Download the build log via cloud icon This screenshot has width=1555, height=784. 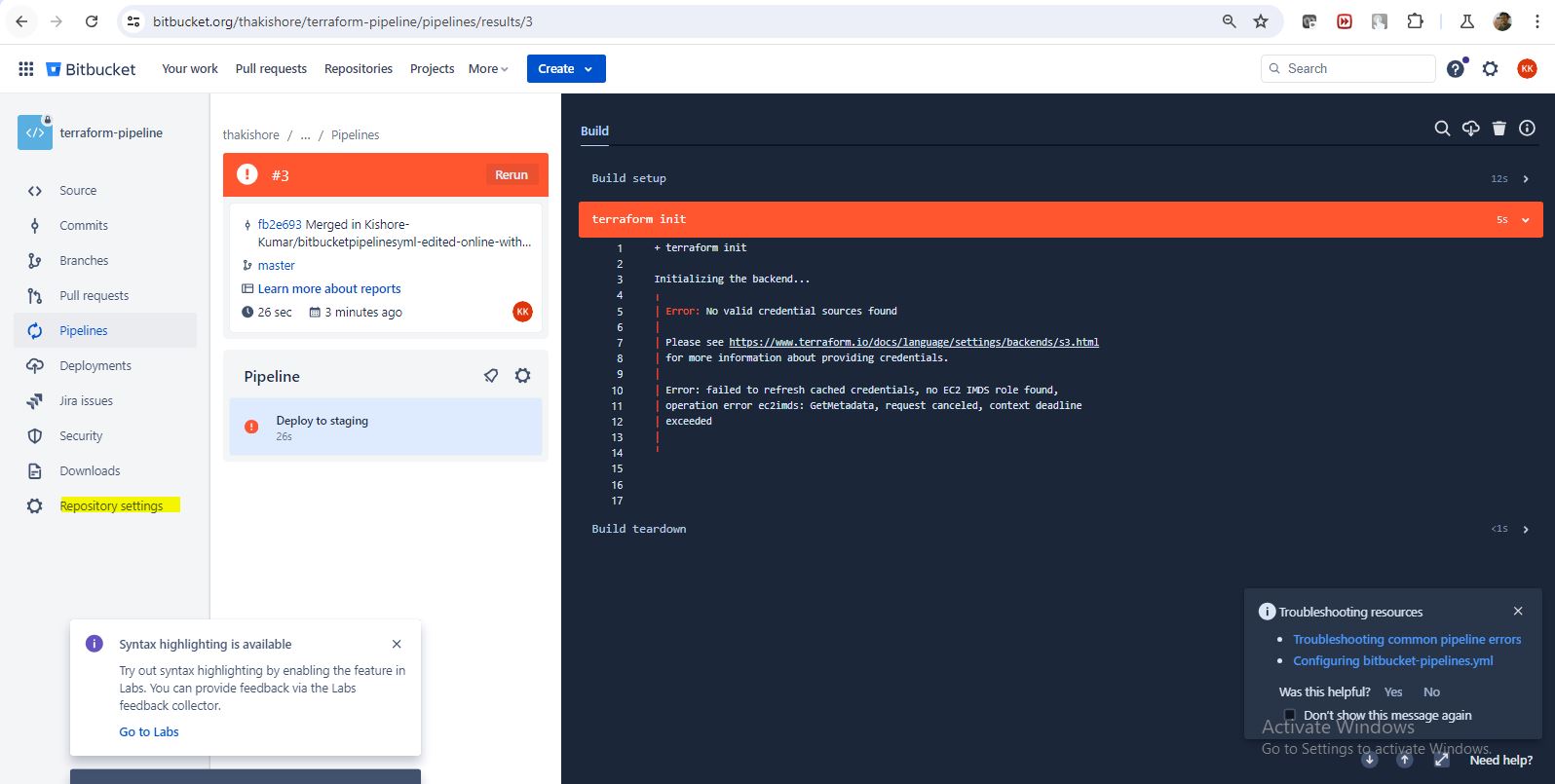pyautogui.click(x=1470, y=129)
